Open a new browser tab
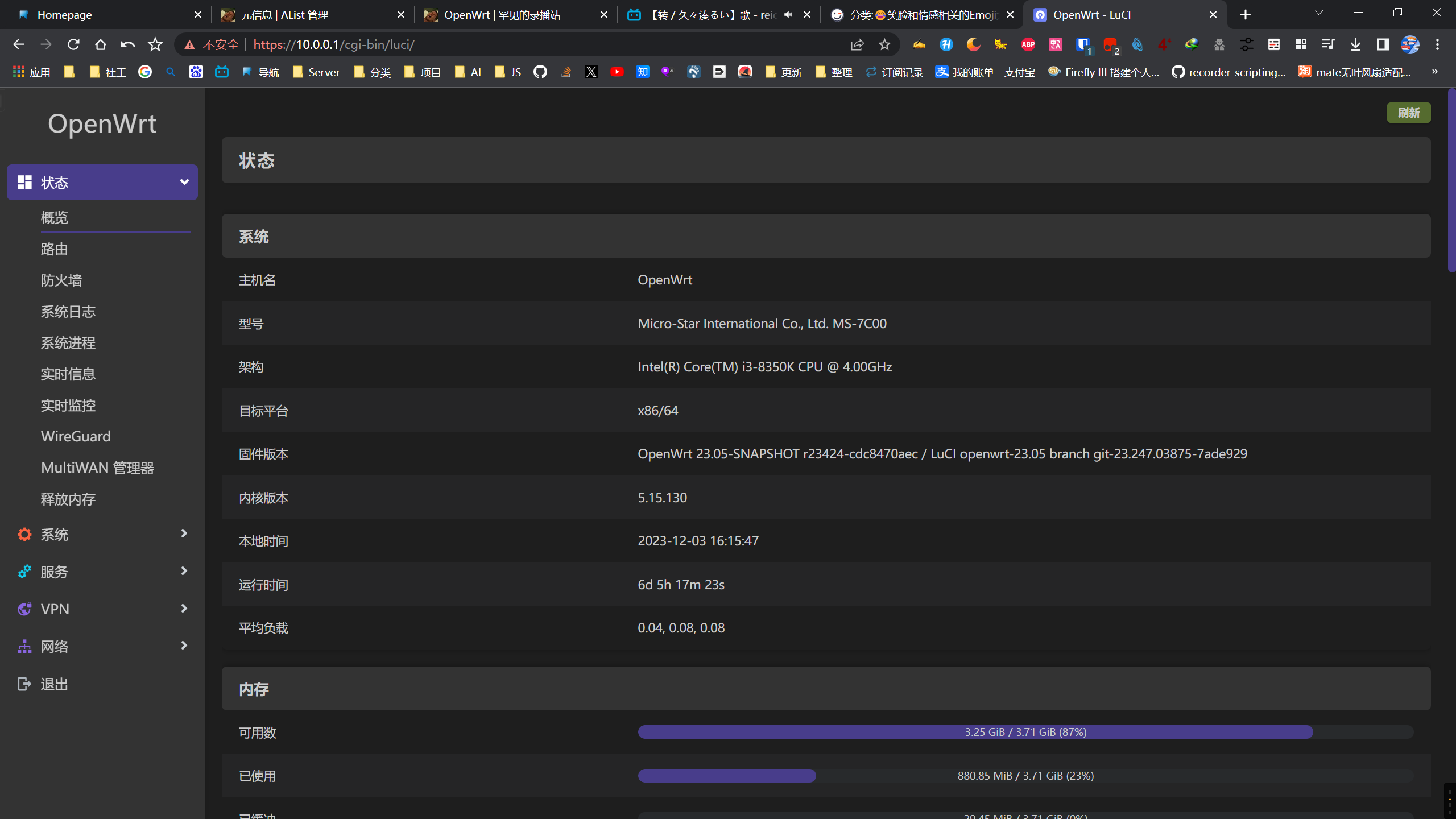 pyautogui.click(x=1246, y=15)
